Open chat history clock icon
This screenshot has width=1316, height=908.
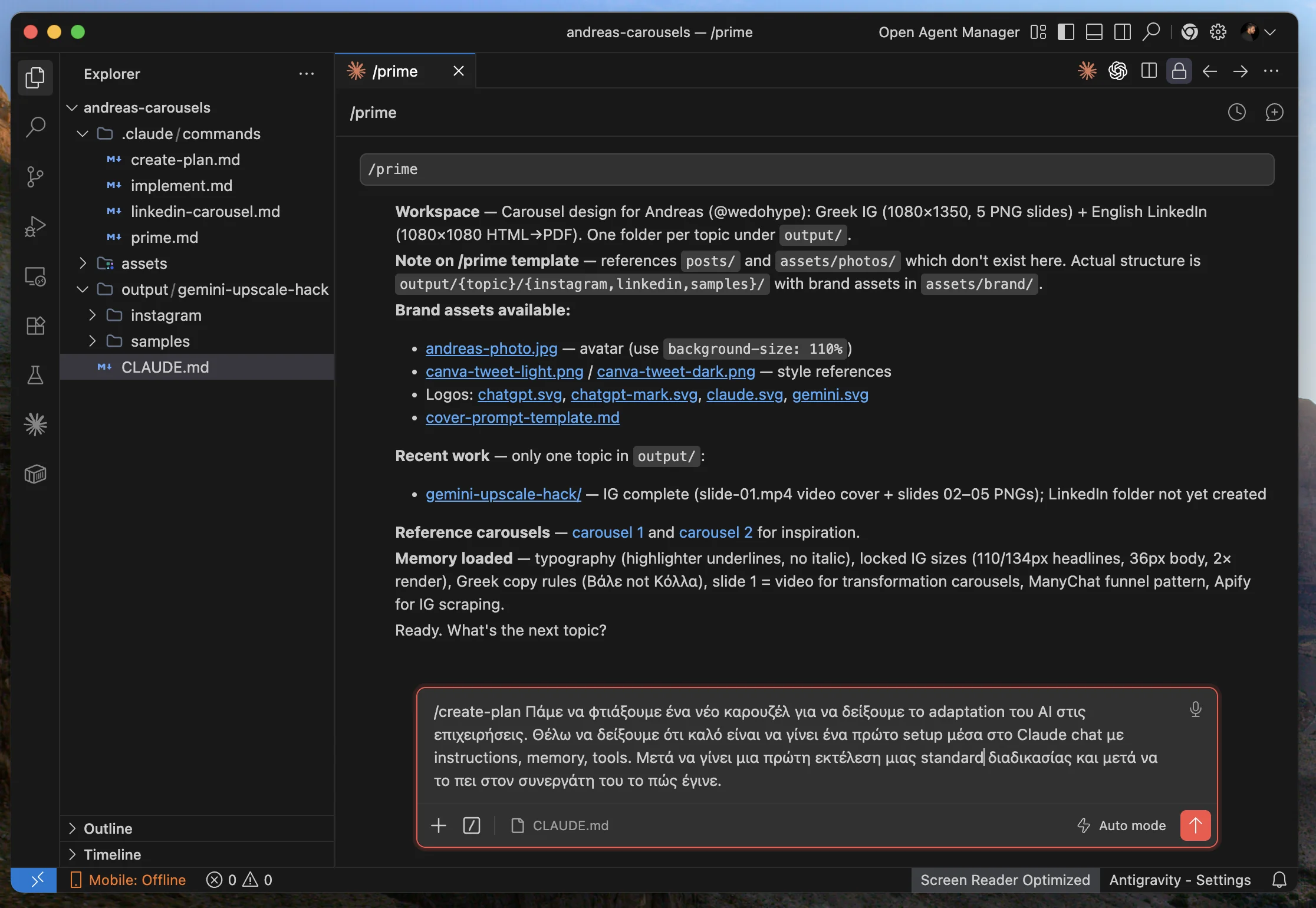click(1236, 112)
